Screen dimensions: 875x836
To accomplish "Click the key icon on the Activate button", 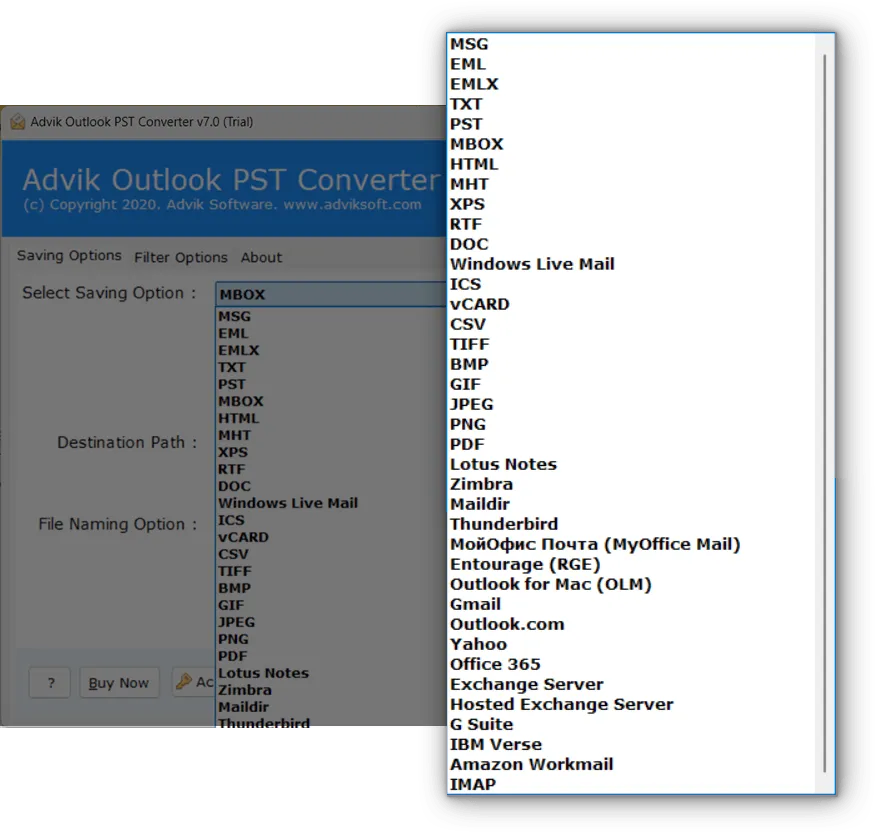I will (184, 681).
